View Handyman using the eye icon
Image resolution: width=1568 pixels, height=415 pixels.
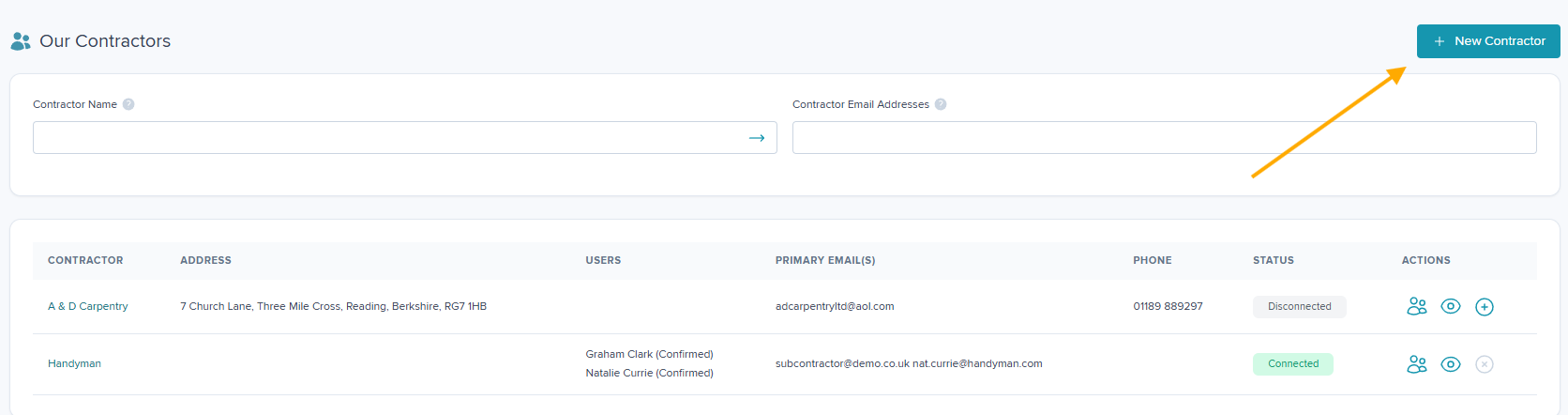coord(1451,364)
